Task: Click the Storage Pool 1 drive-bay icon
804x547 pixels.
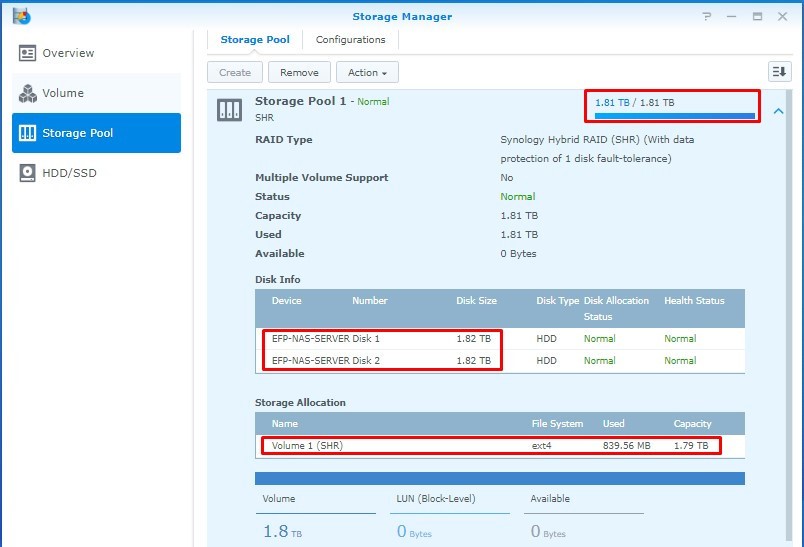Action: coord(229,110)
